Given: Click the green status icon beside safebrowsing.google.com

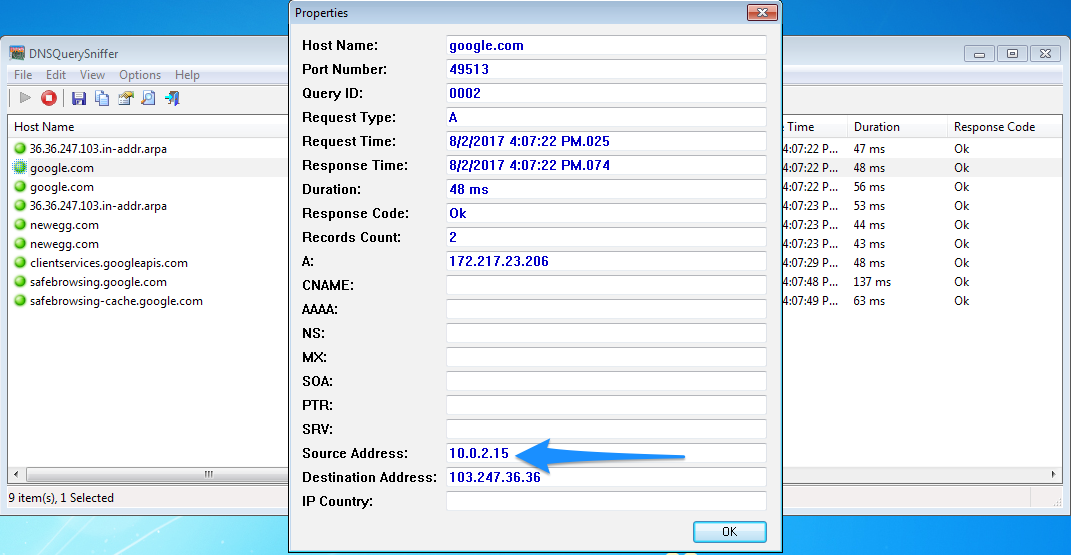Looking at the screenshot, I should (20, 281).
